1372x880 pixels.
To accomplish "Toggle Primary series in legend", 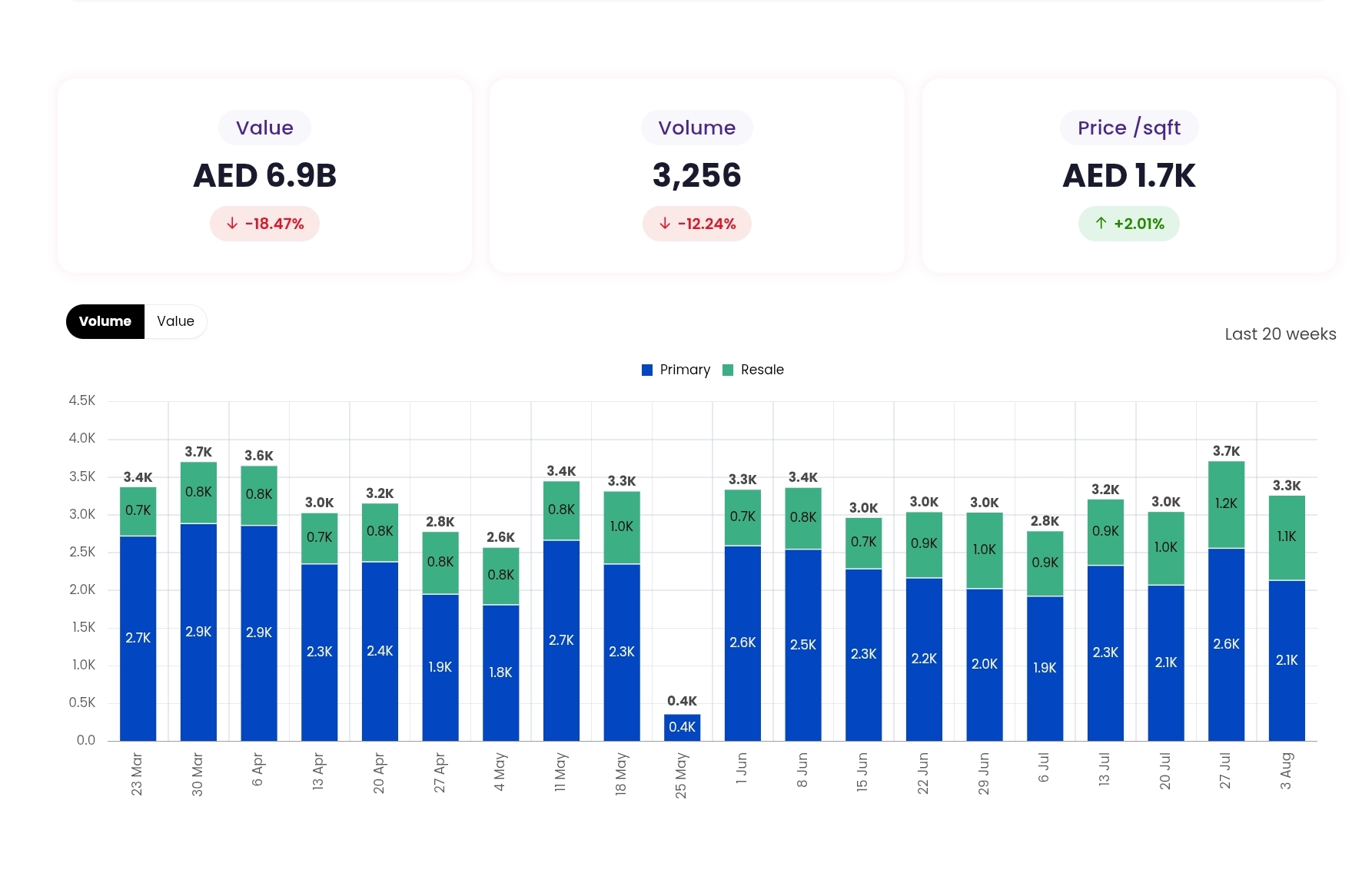I will [676, 370].
